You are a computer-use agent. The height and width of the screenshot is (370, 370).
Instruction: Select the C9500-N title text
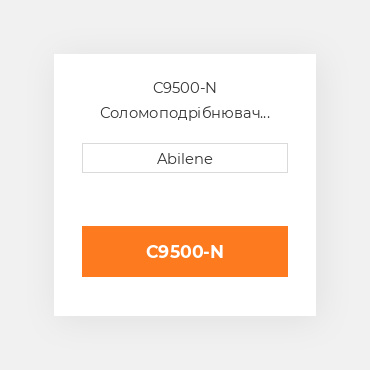pyautogui.click(x=185, y=88)
